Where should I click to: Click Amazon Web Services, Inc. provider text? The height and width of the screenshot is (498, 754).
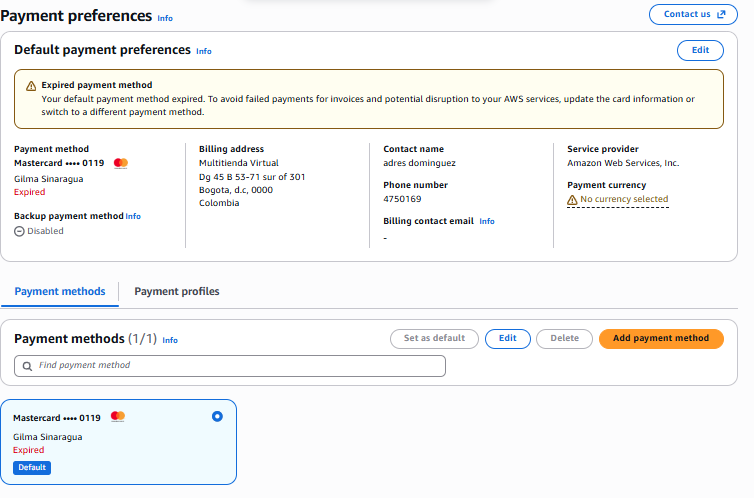coord(623,163)
